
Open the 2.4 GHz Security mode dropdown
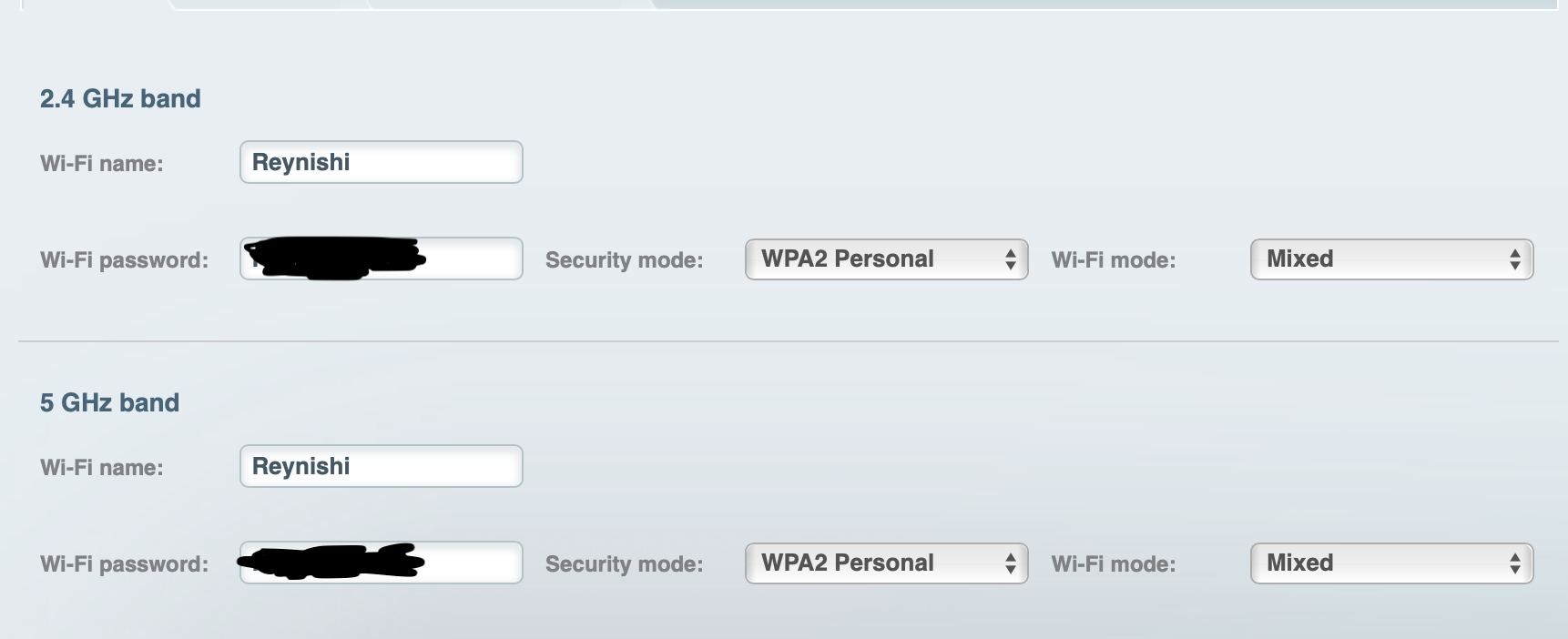click(886, 259)
